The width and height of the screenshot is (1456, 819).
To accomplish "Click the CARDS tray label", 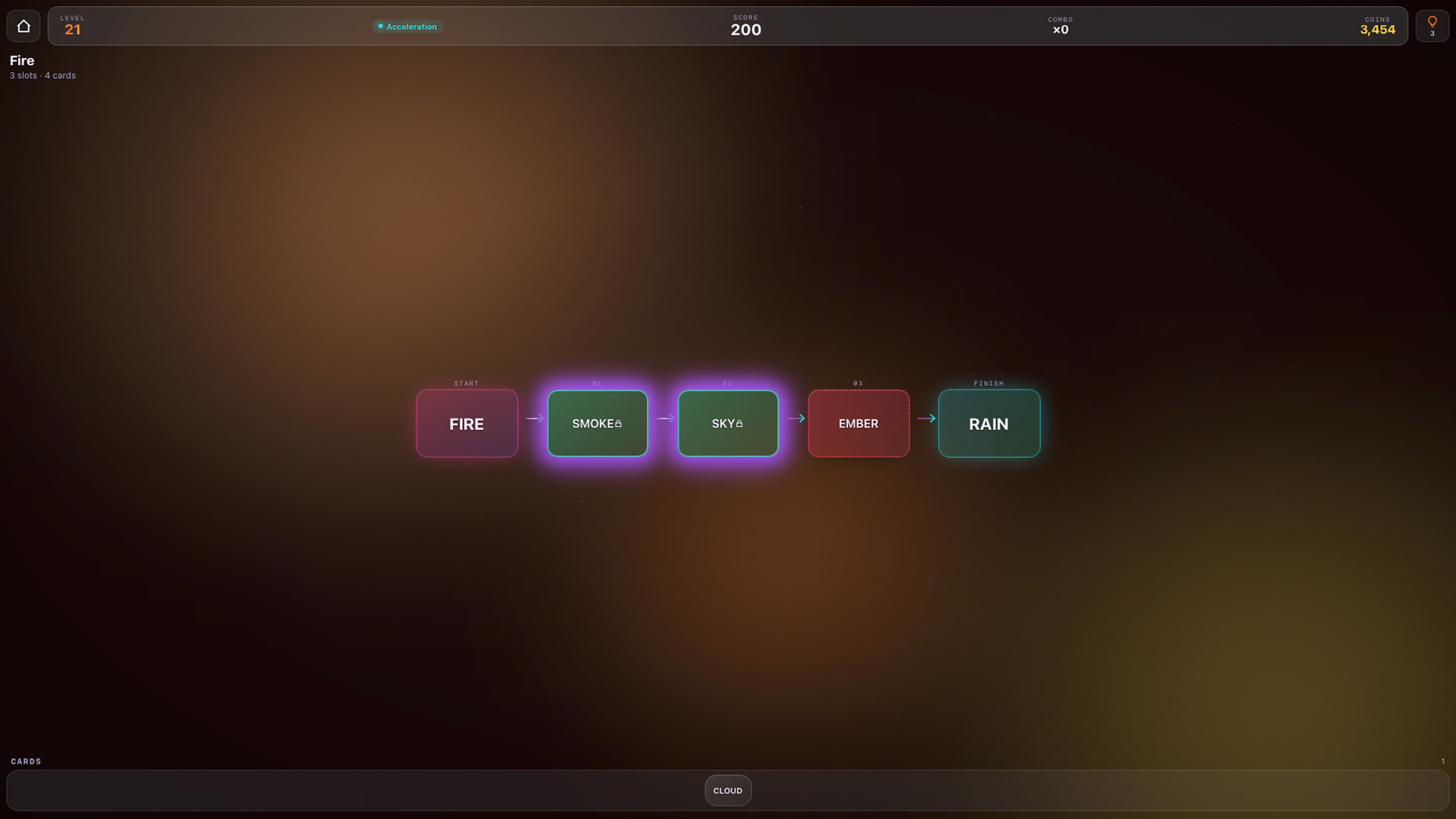I will [x=26, y=761].
